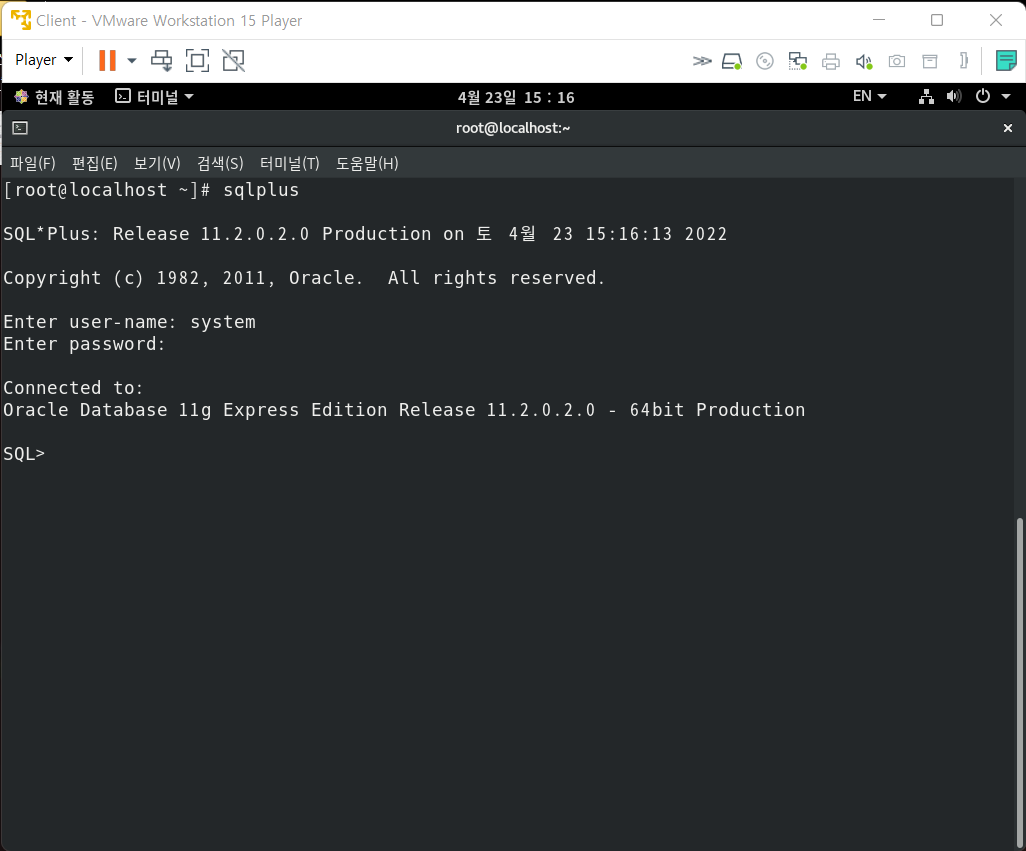Click the GNOME power icon
Image resolution: width=1026 pixels, height=851 pixels.
tap(983, 96)
